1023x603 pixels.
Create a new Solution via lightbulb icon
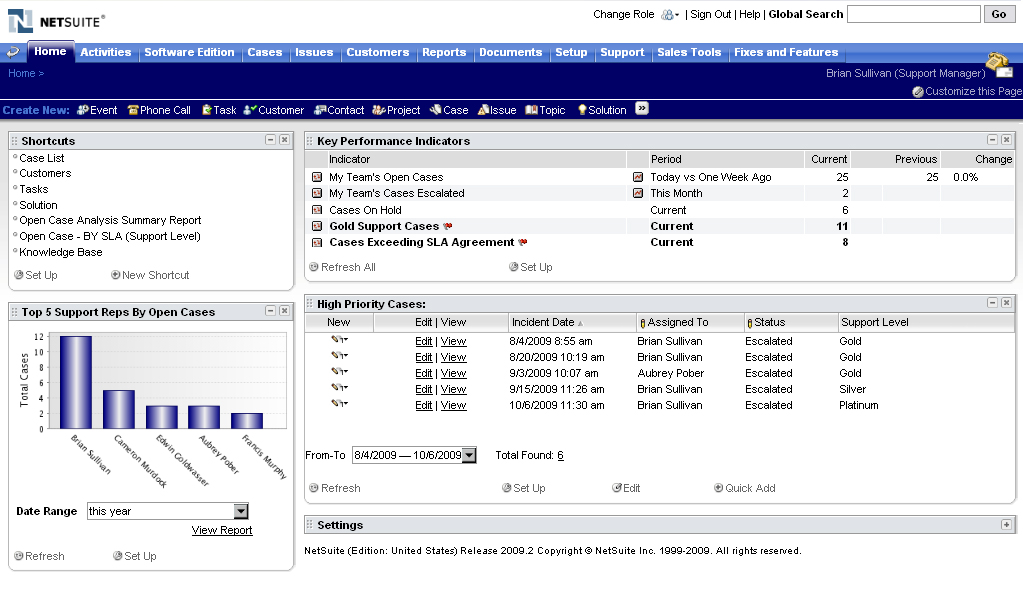(582, 110)
